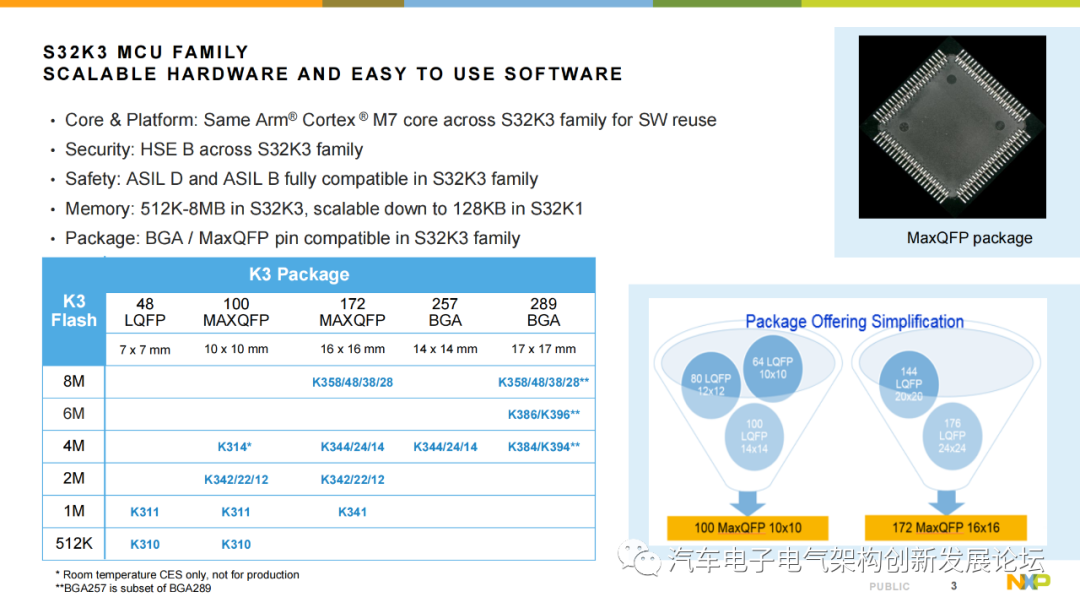This screenshot has width=1080, height=608.
Task: Click the 7 x 7 mm size cell
Action: point(145,350)
